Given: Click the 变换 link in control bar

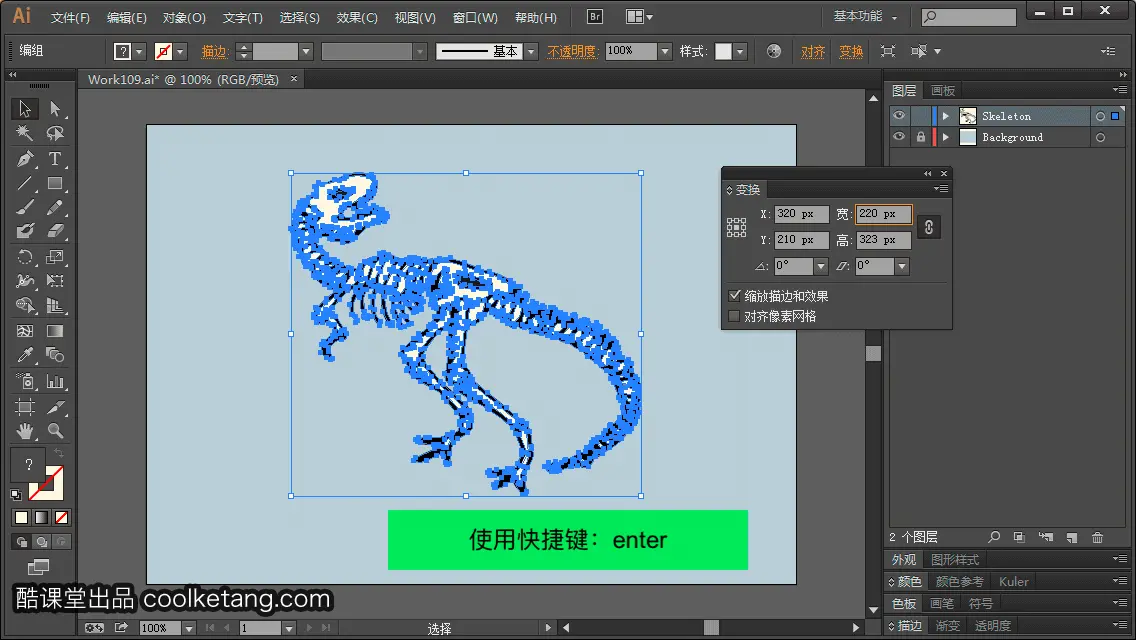Looking at the screenshot, I should click(851, 51).
